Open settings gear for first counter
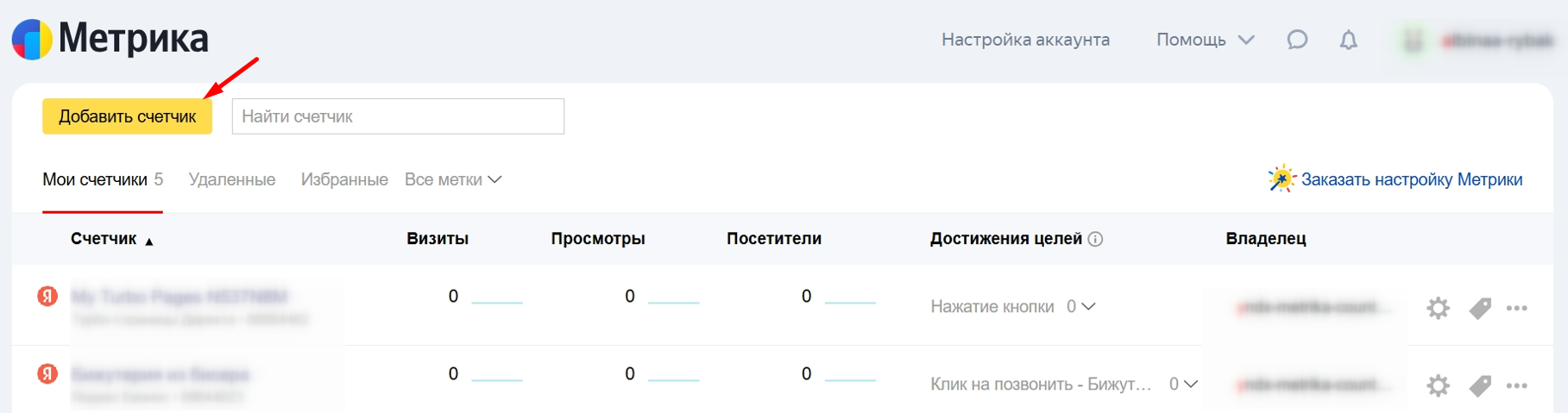 tap(1438, 308)
